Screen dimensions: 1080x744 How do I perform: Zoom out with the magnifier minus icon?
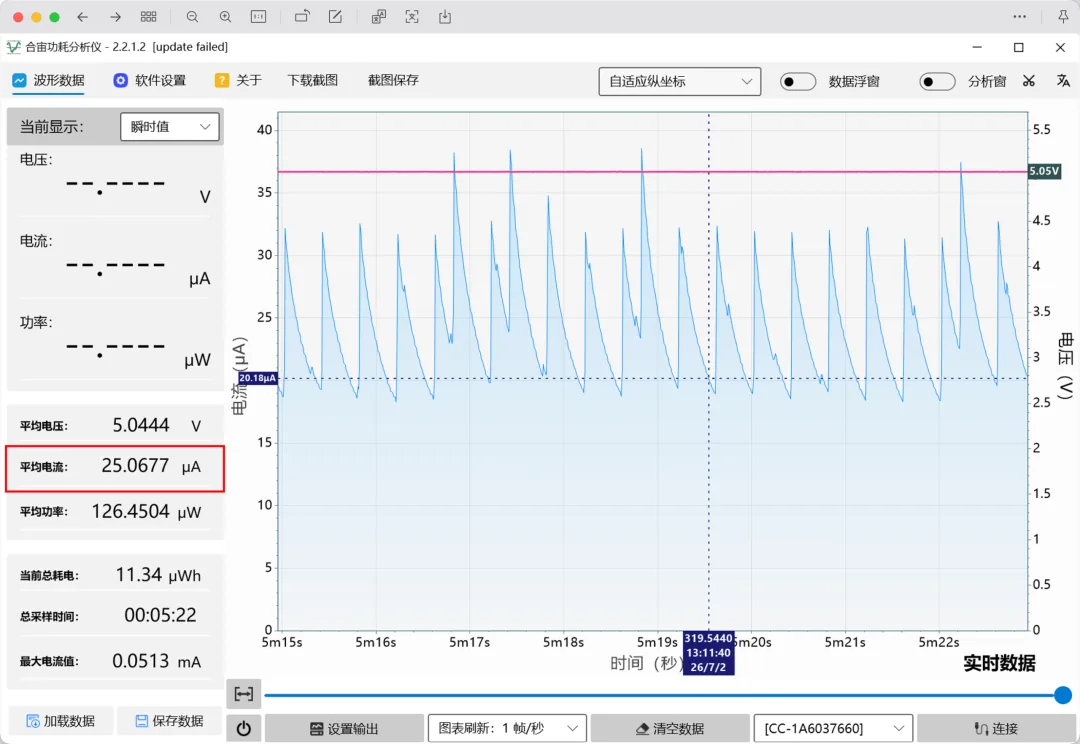pyautogui.click(x=192, y=17)
